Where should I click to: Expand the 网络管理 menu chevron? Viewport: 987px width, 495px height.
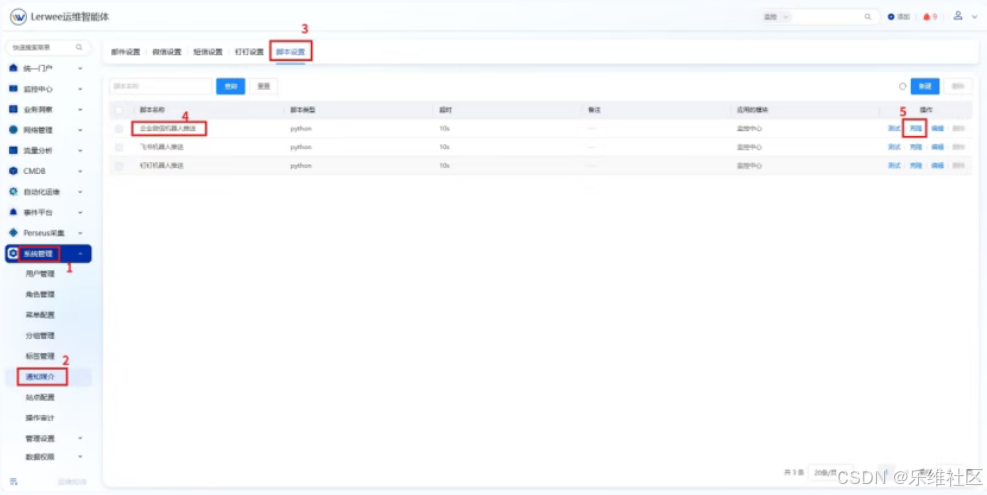(x=80, y=130)
